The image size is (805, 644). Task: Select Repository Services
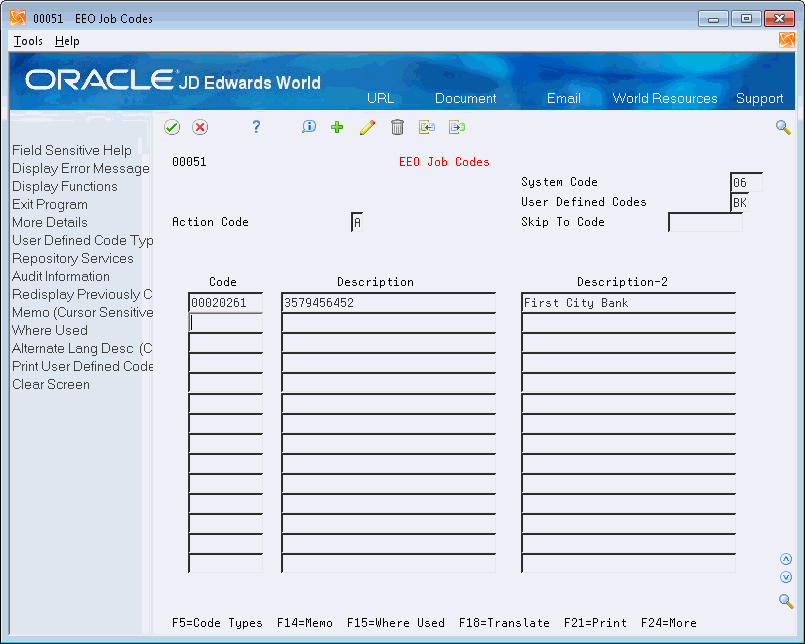(x=72, y=258)
